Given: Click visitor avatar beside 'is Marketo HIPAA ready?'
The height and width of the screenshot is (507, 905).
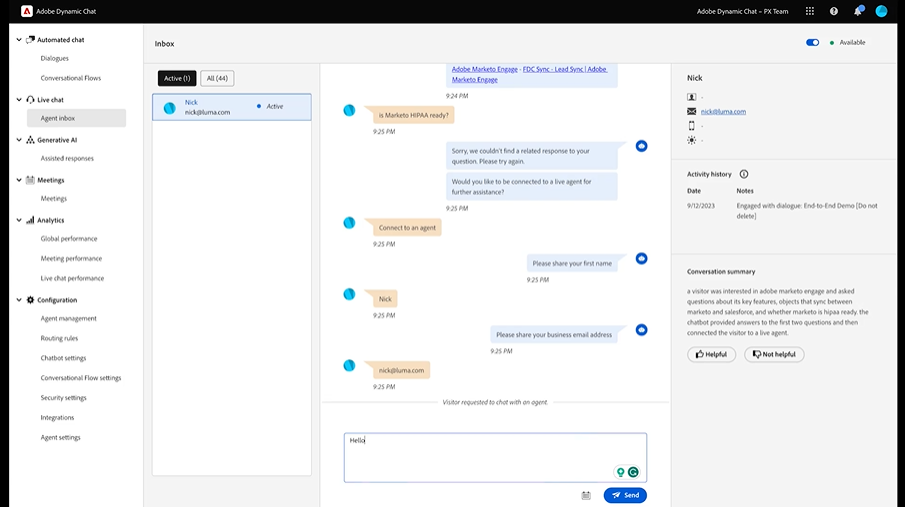Looking at the screenshot, I should [x=349, y=110].
